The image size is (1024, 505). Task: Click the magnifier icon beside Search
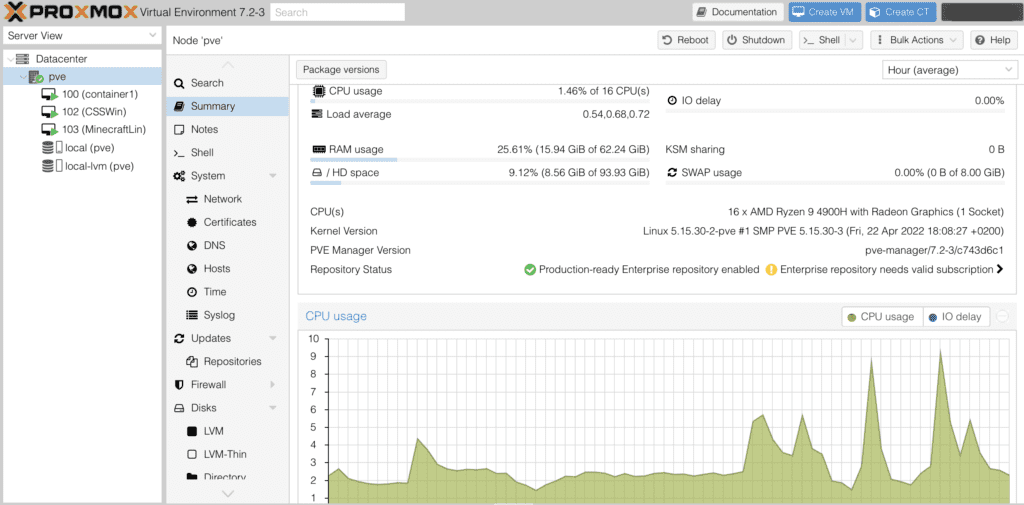179,83
